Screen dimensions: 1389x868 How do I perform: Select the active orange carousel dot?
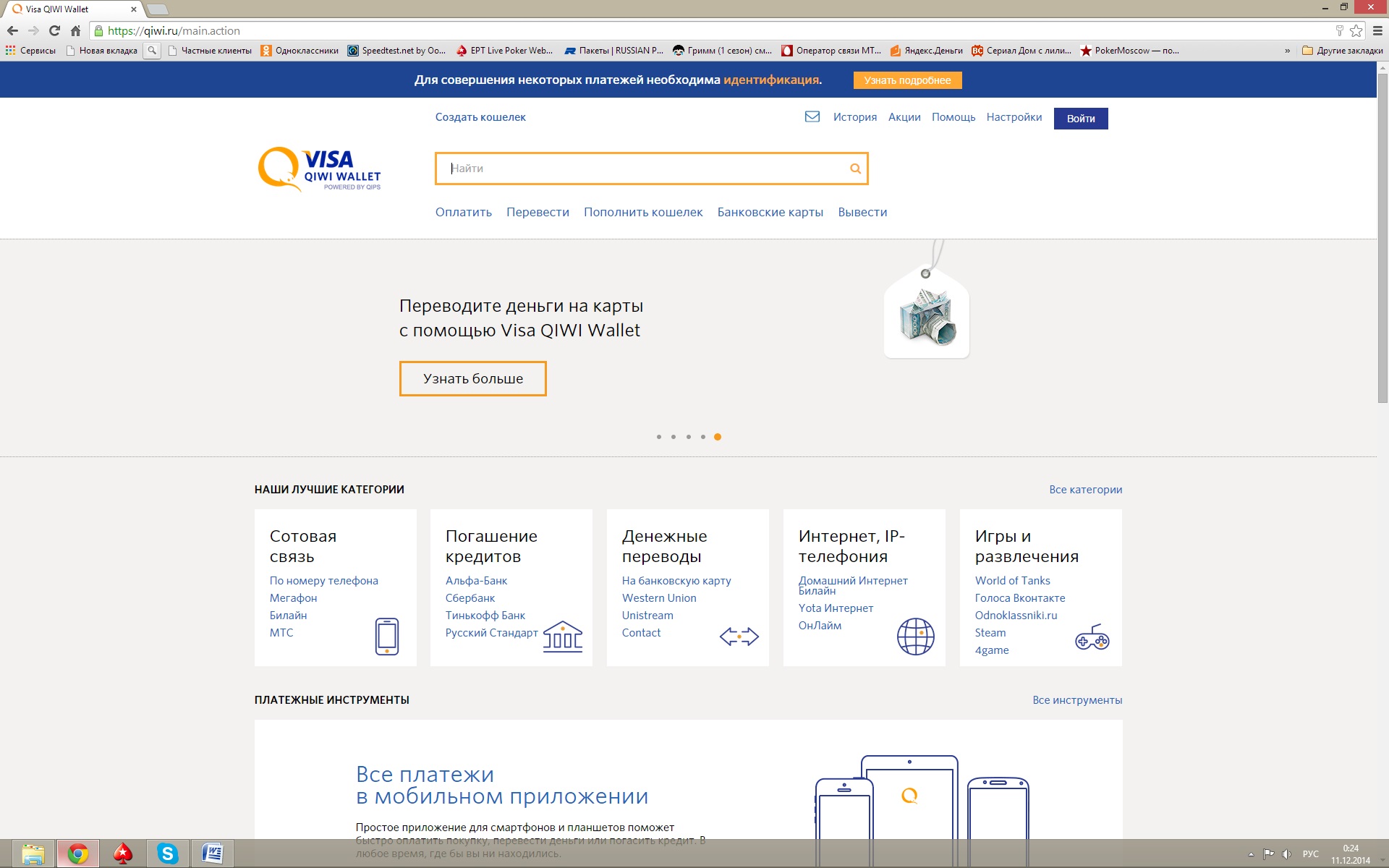coord(718,437)
